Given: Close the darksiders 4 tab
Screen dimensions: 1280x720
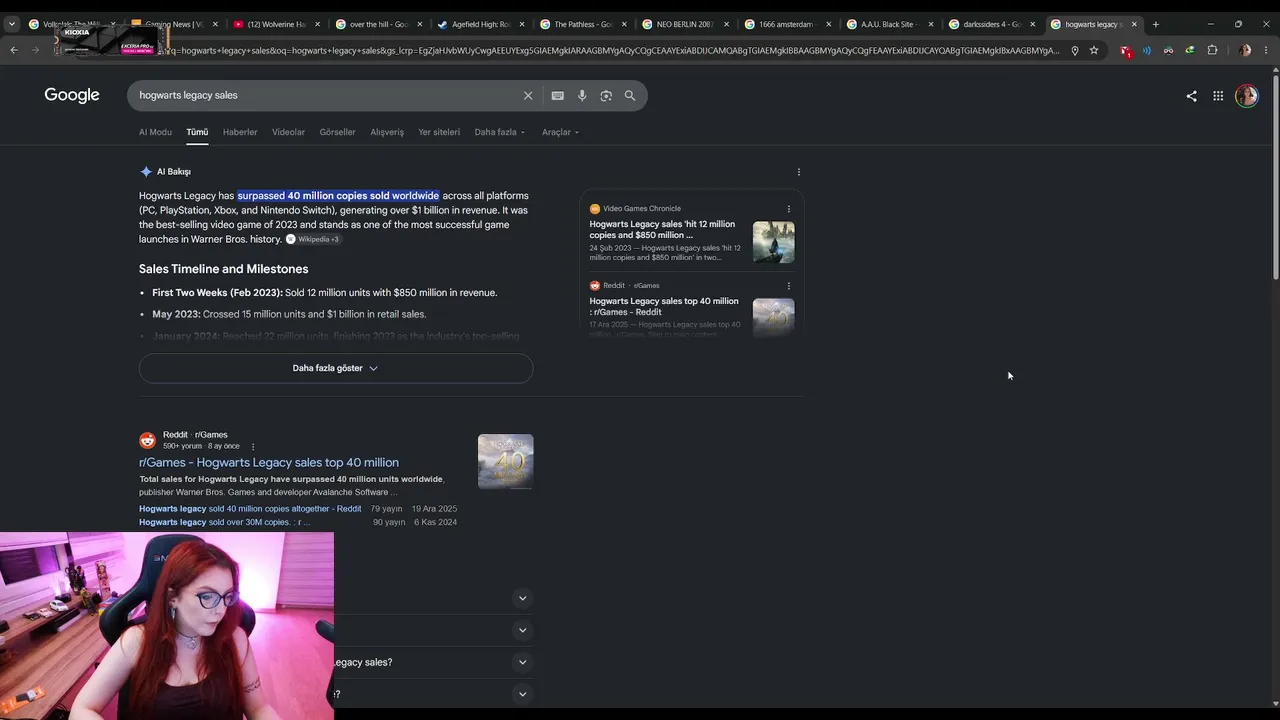Looking at the screenshot, I should click(x=1032, y=24).
